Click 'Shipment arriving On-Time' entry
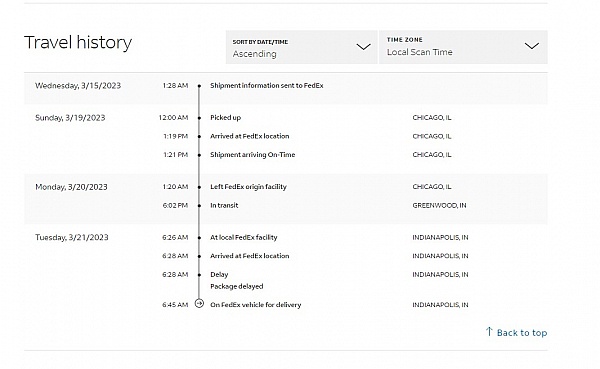600x369 pixels. (253, 155)
